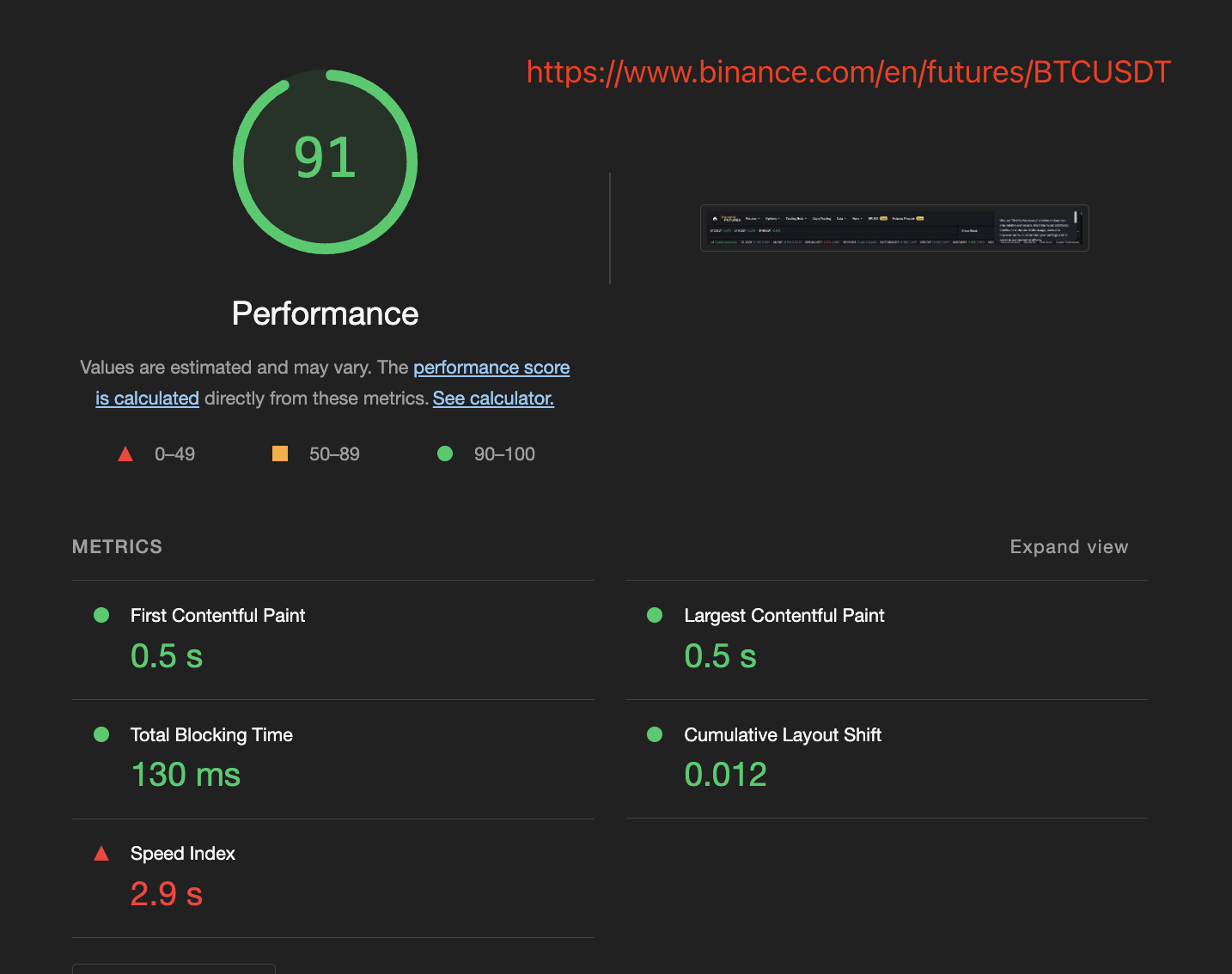Click the 0–49 score range label
Image resolution: width=1232 pixels, height=974 pixels.
coord(174,454)
